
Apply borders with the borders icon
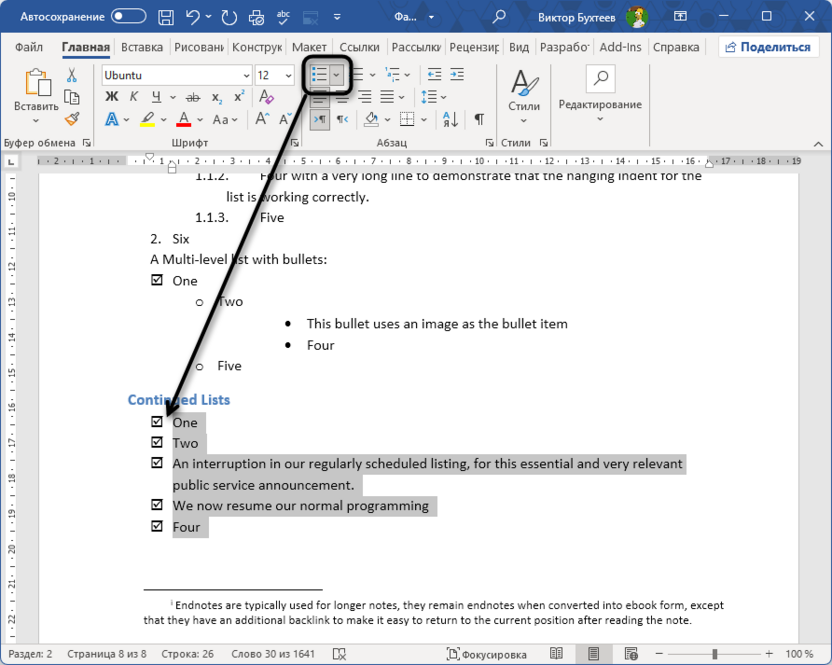(x=407, y=119)
